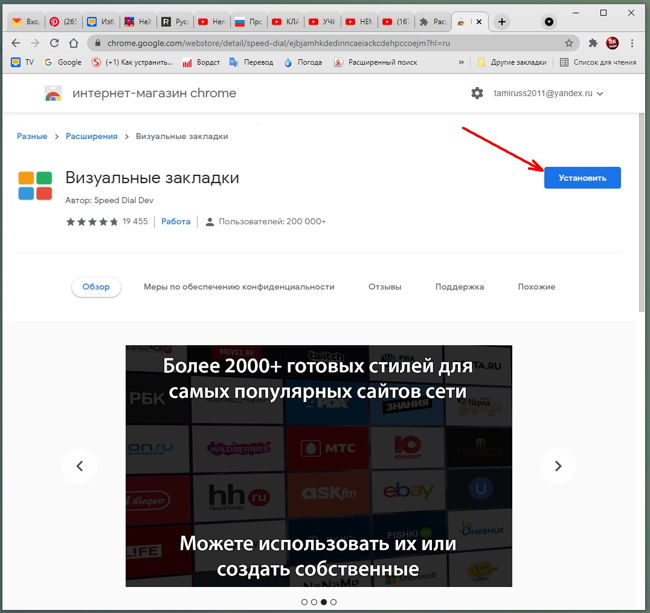Go to Расширения breadcrumb
The image size is (650, 613).
(x=92, y=136)
